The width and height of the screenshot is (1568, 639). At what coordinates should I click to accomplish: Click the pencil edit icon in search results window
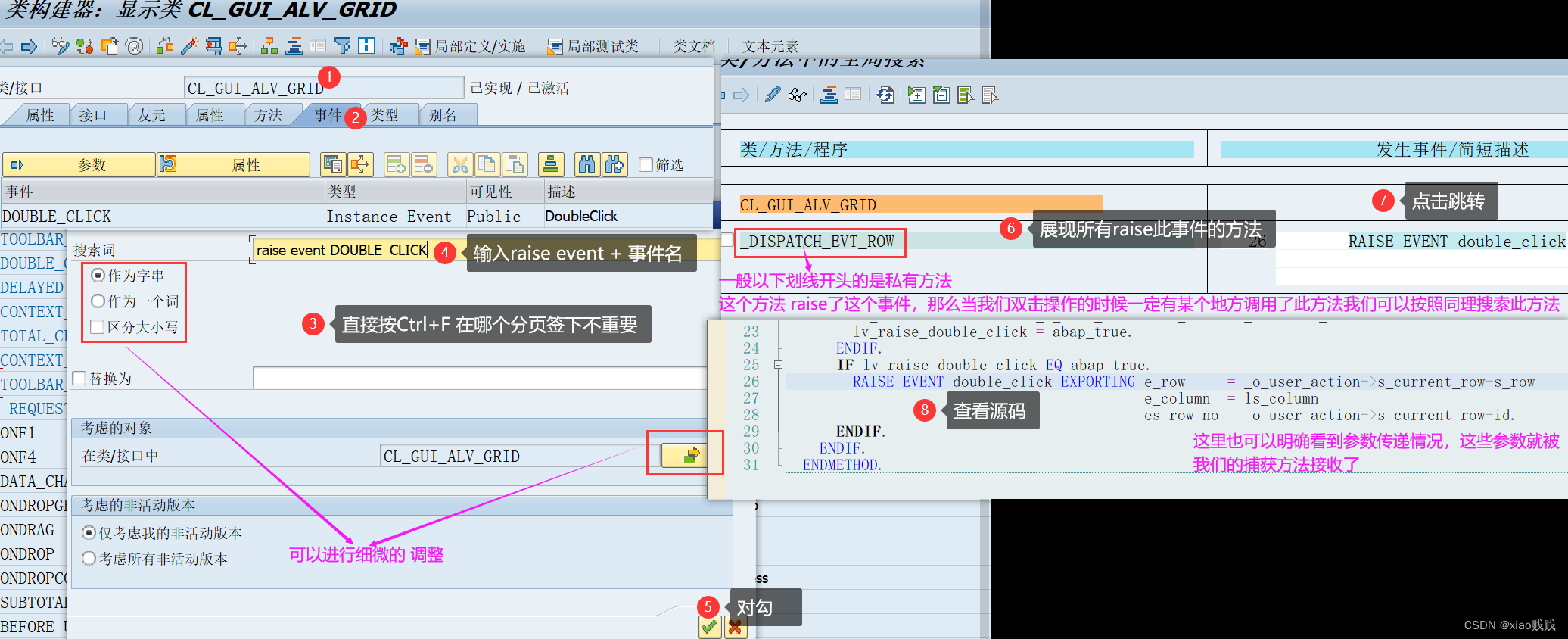pyautogui.click(x=773, y=95)
